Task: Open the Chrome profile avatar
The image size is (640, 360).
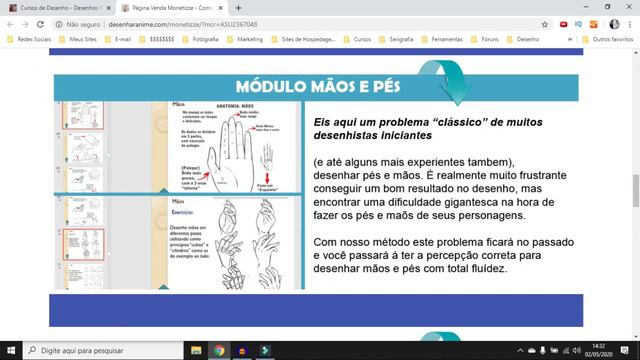Action: click(x=614, y=24)
